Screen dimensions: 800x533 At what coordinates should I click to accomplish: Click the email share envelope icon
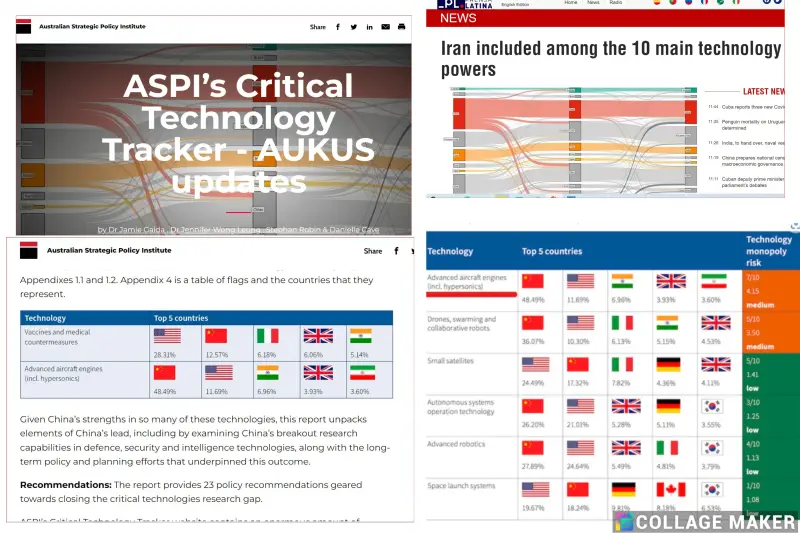point(385,27)
